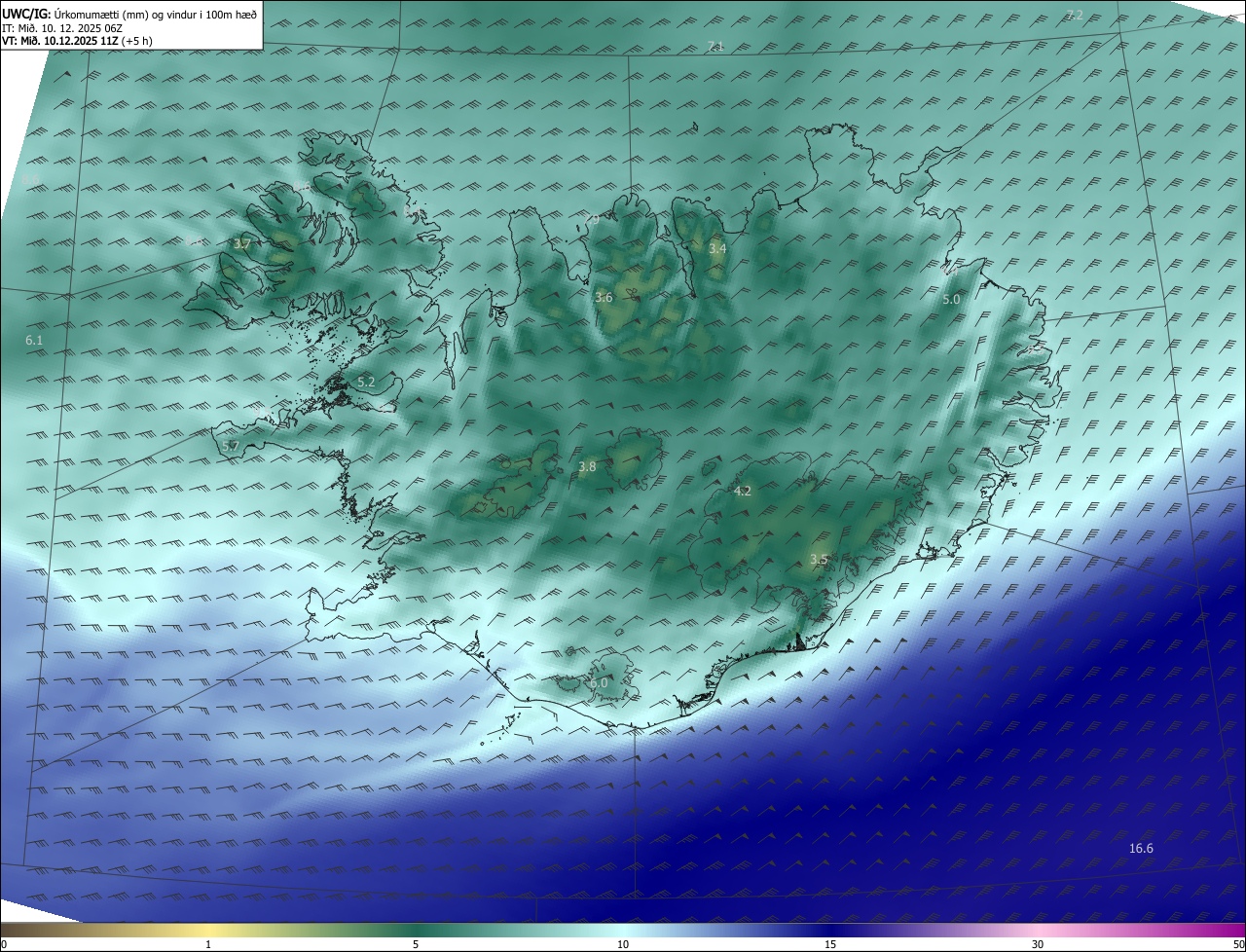Click the 16.6 precipitation value label

point(1141,849)
